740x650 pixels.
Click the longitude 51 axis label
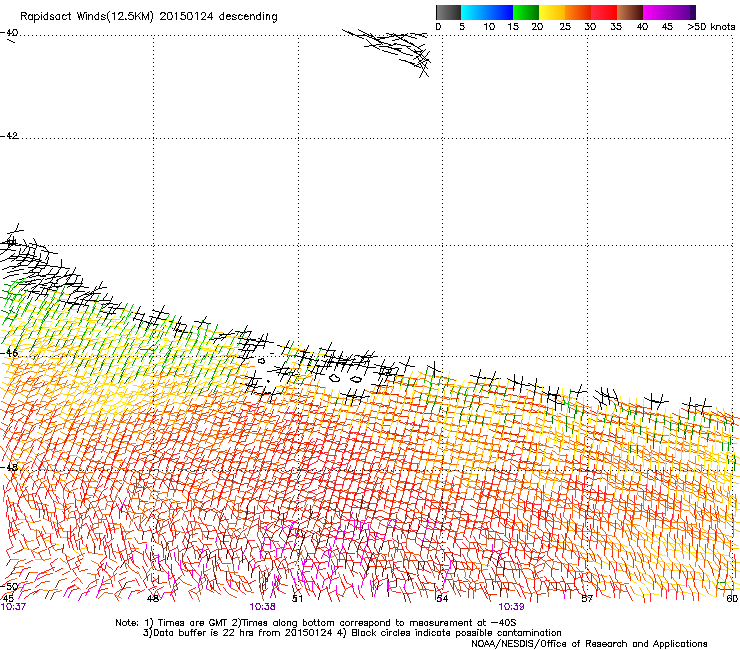[297, 599]
